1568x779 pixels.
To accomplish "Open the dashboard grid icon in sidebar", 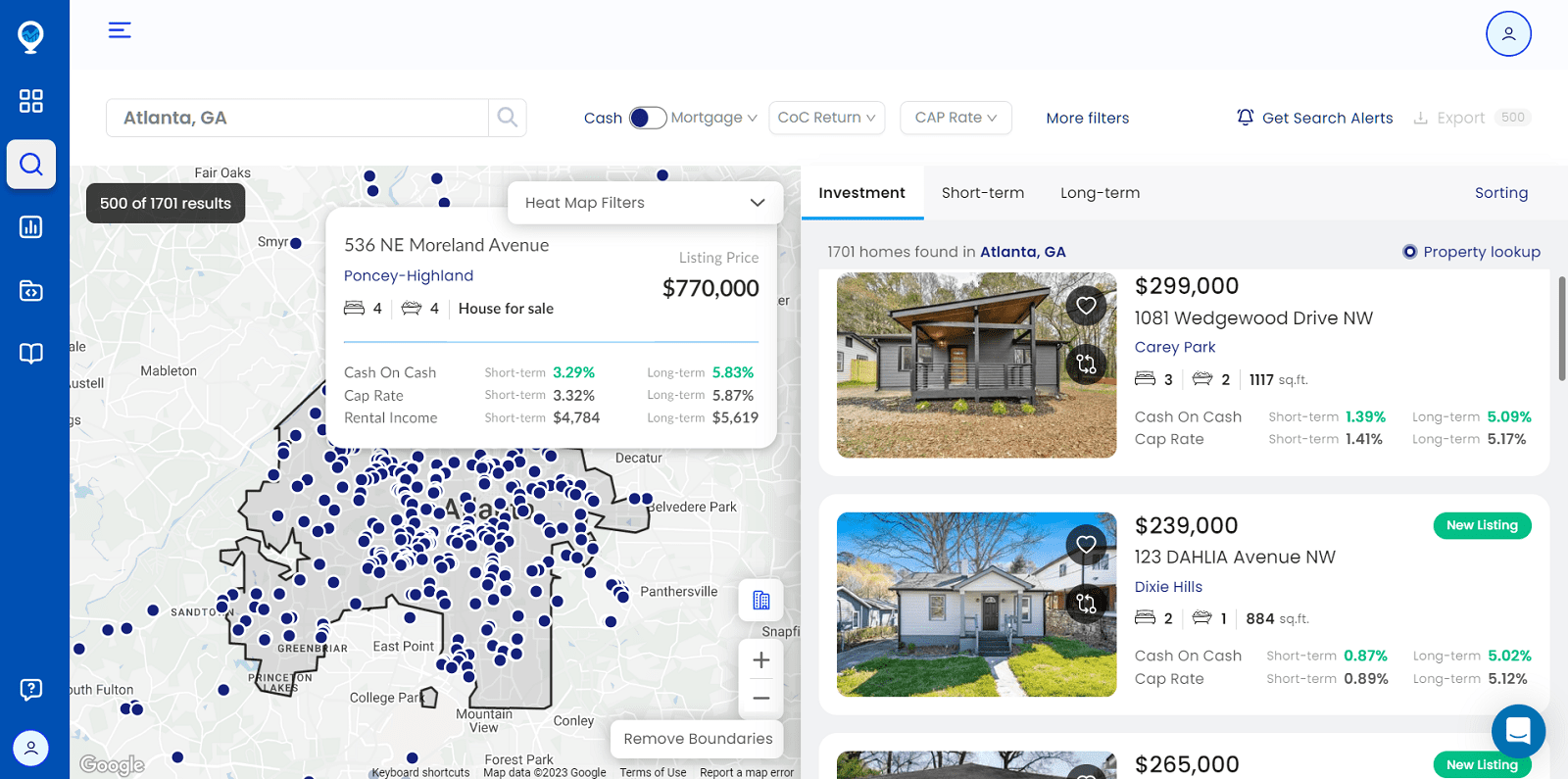I will pos(31,101).
